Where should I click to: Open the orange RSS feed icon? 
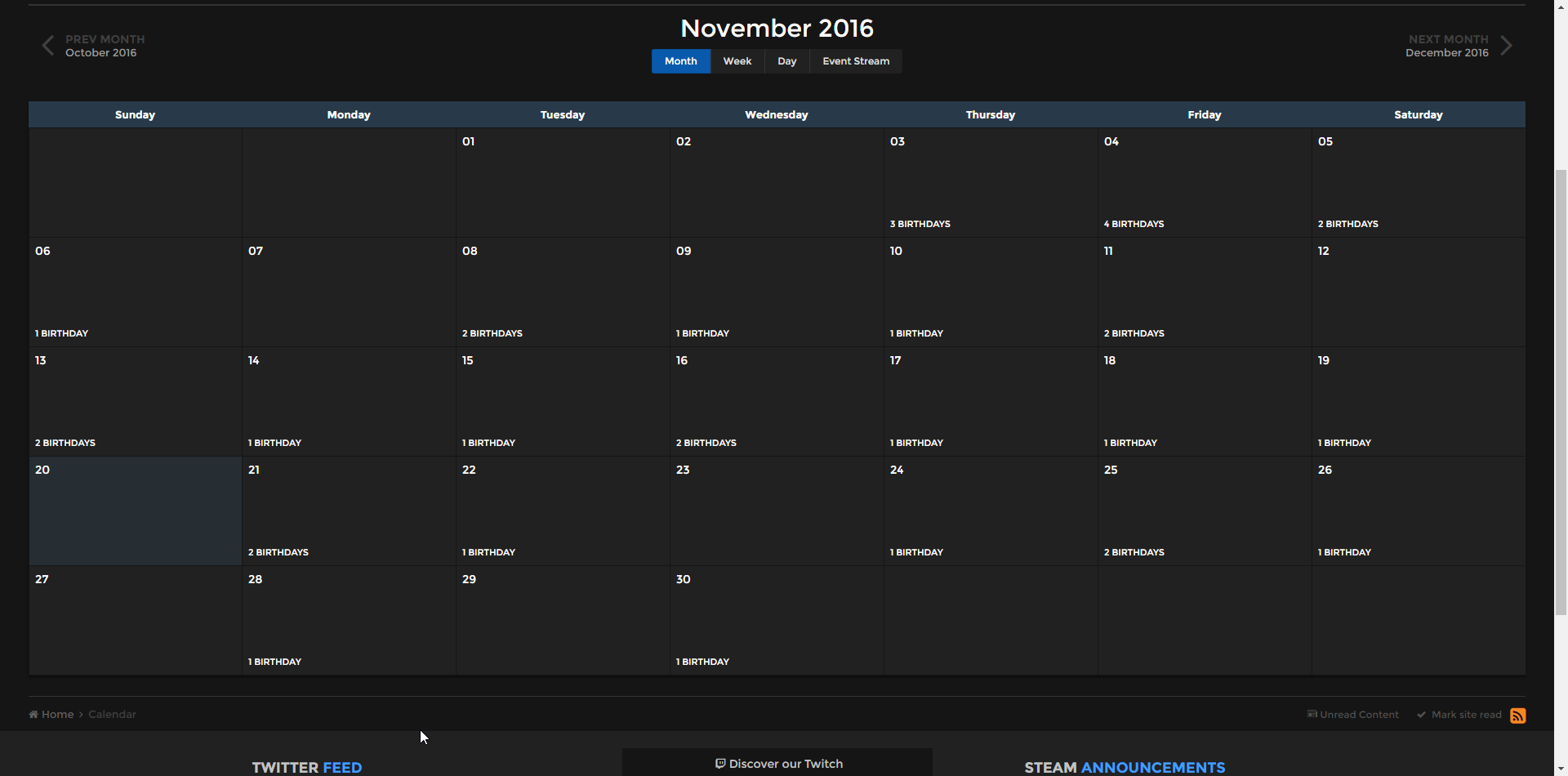[x=1517, y=716]
